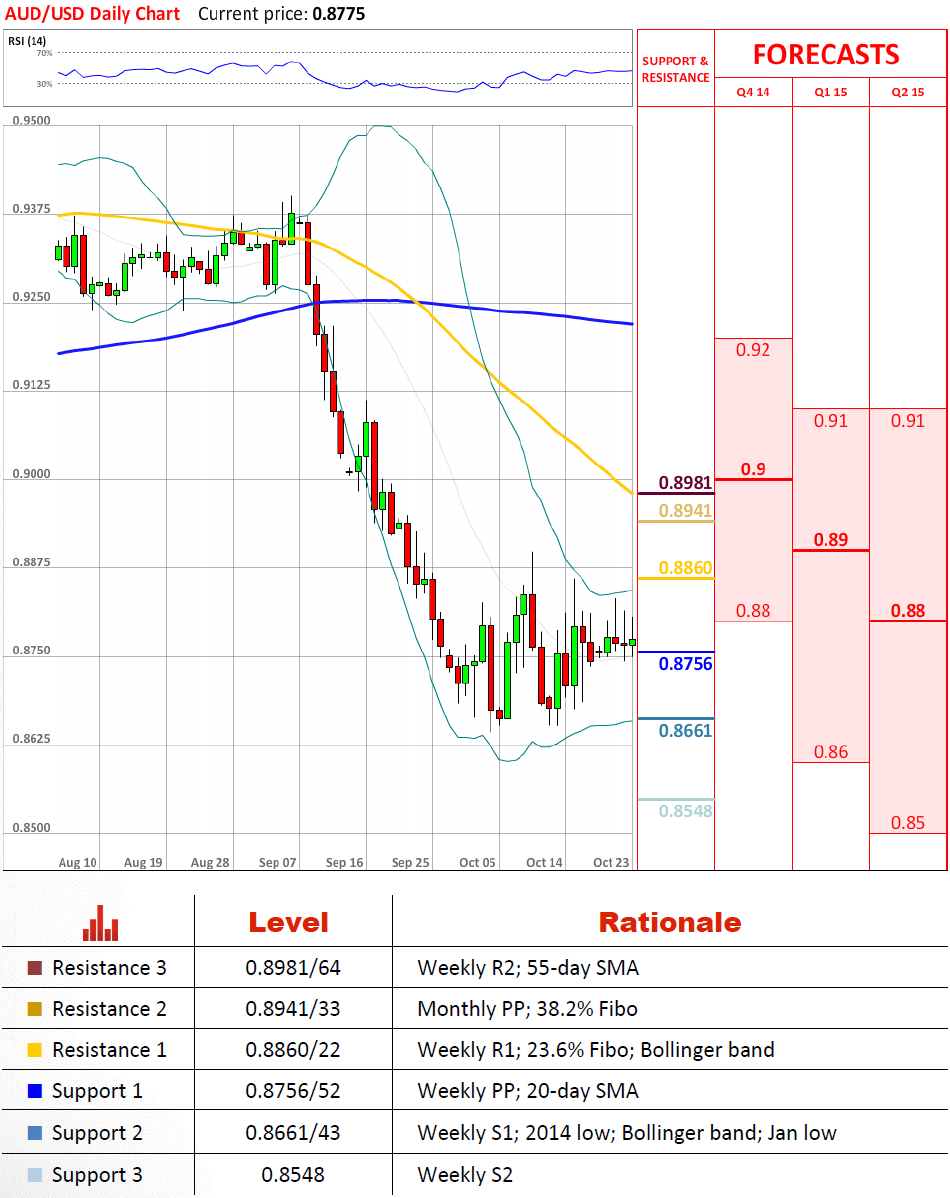Click the Support 2 steel-blue swatch

(34, 1133)
